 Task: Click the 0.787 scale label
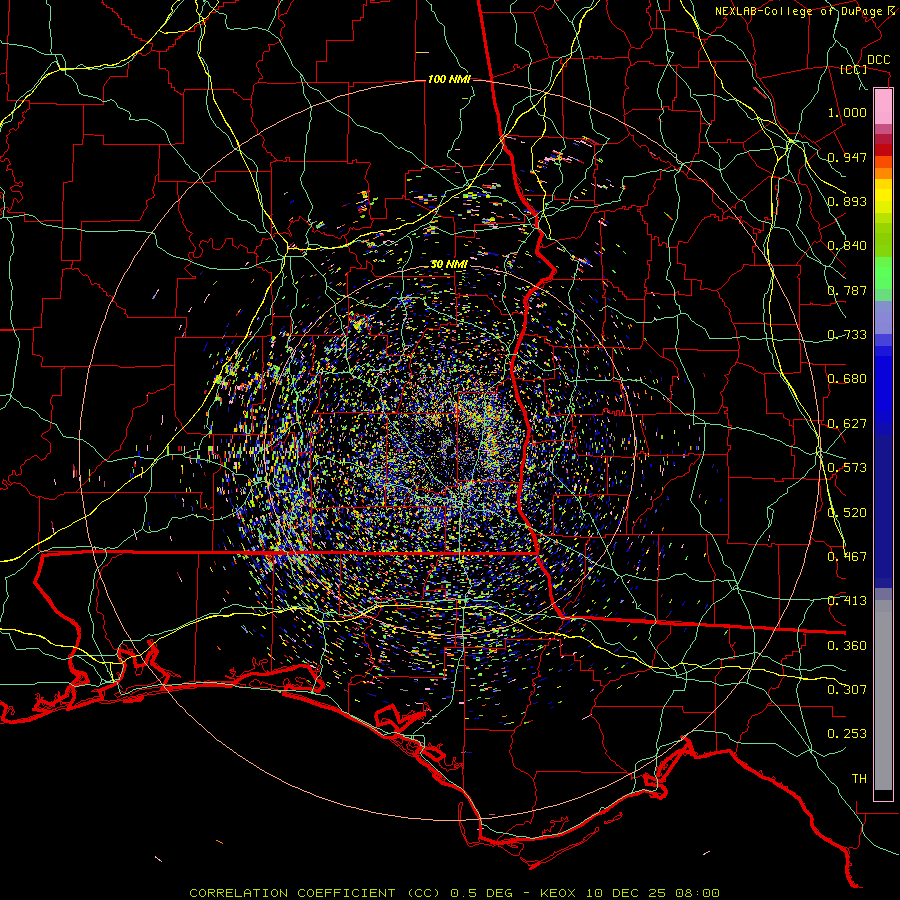pos(847,290)
